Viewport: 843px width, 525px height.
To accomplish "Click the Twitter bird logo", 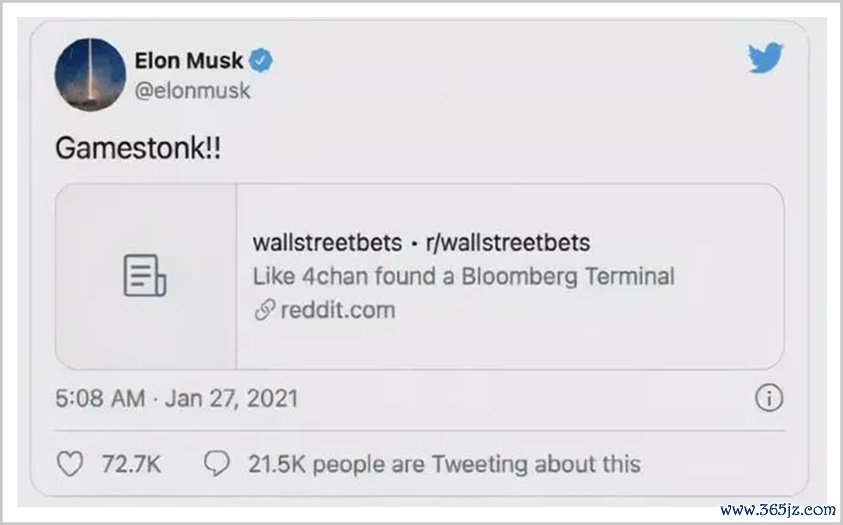I will [x=766, y=57].
